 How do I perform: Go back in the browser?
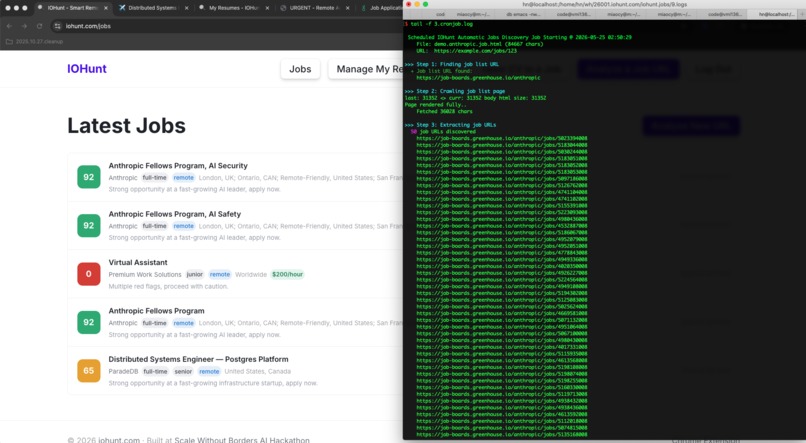[9, 26]
